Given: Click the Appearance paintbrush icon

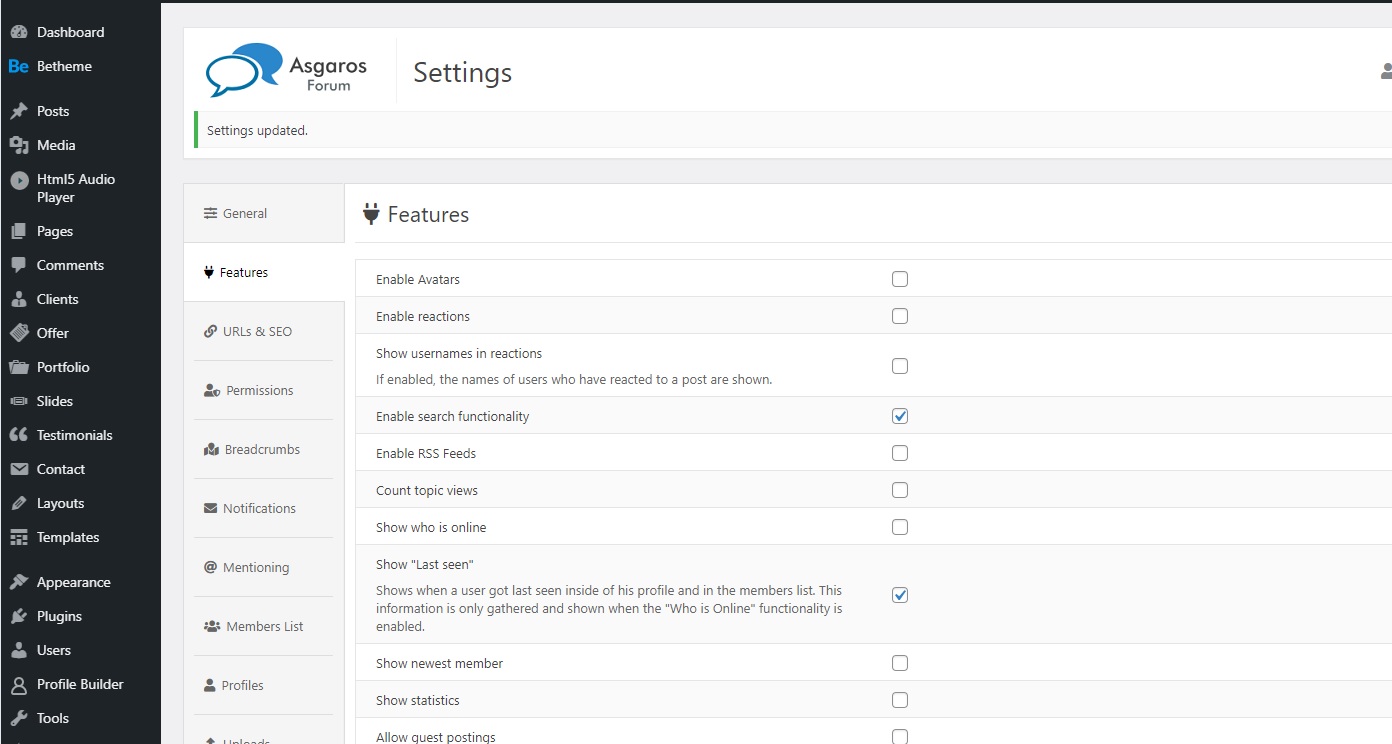Looking at the screenshot, I should click(19, 582).
